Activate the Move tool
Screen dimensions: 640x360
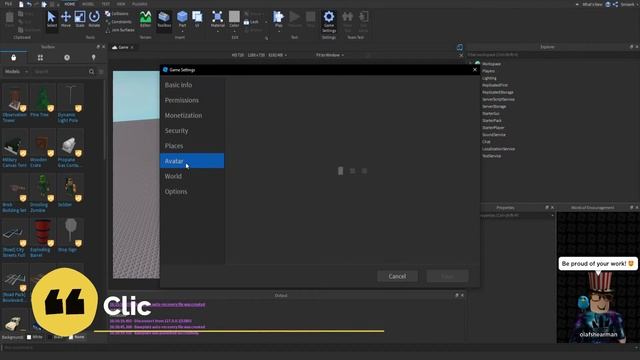[66, 19]
